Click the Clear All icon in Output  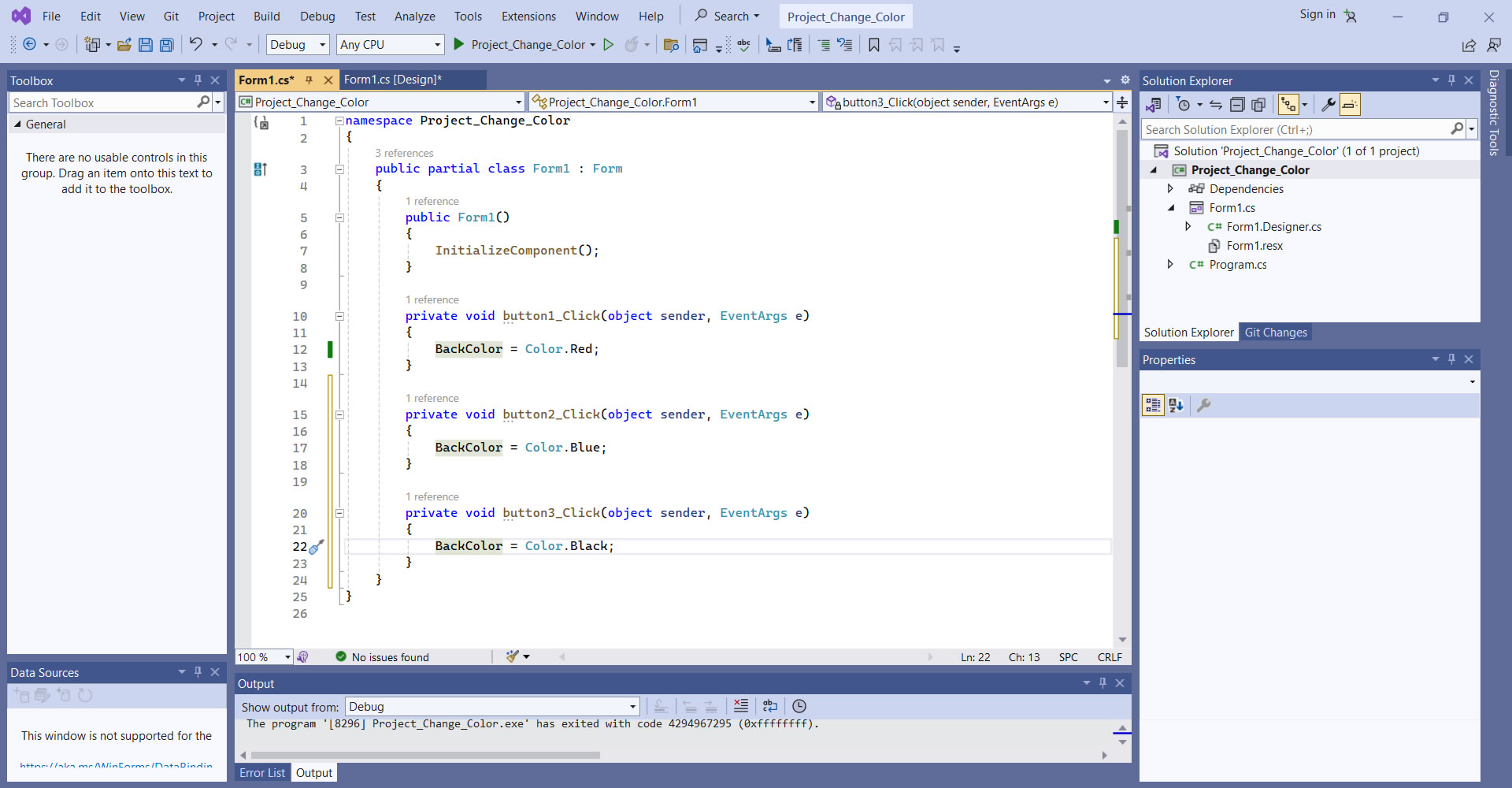tap(740, 706)
